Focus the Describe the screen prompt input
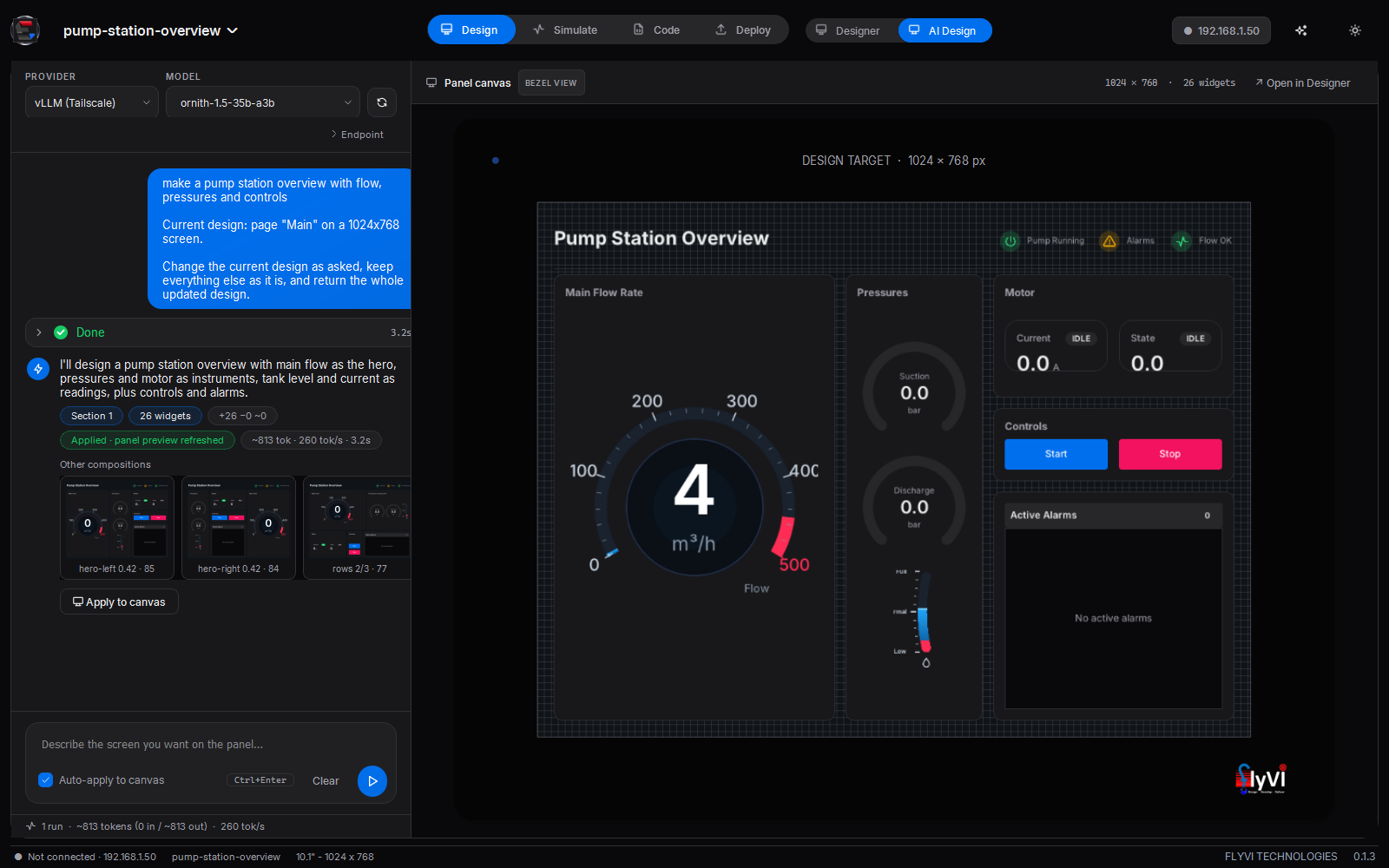1389x868 pixels. [x=211, y=745]
